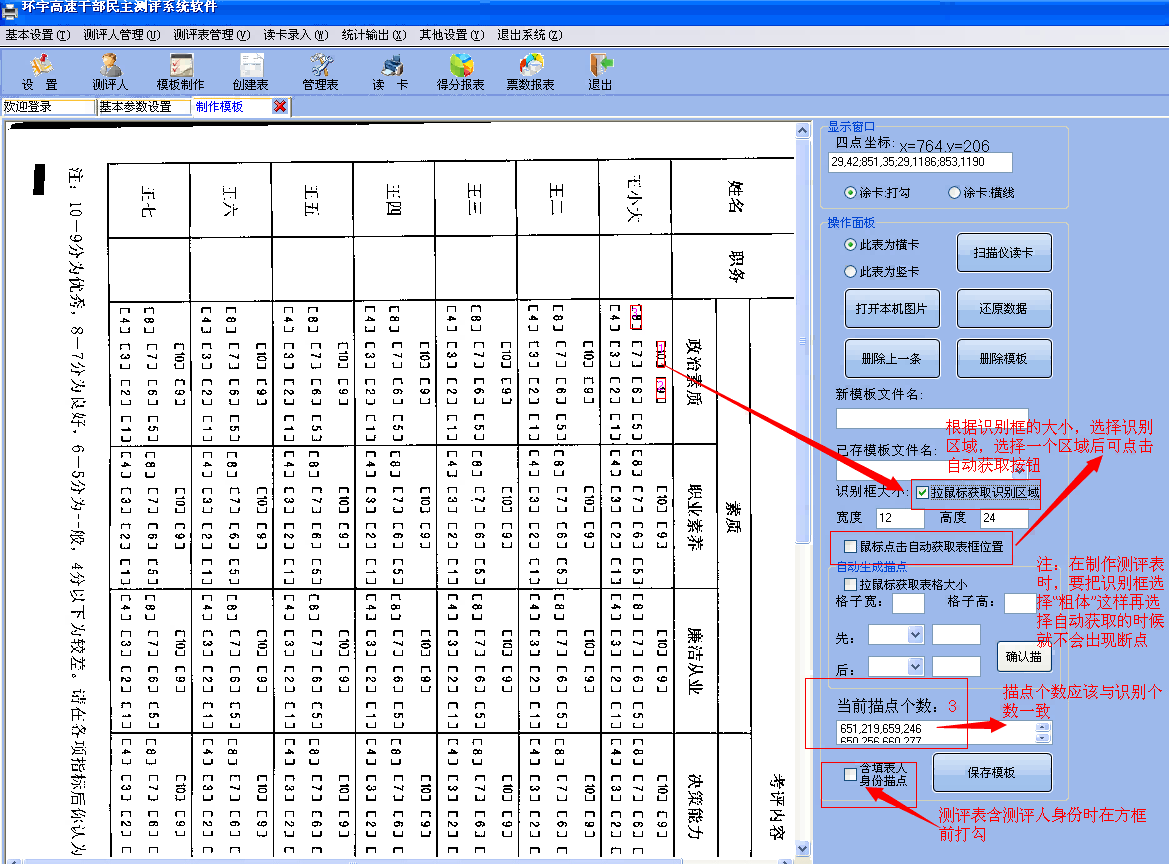Open the 票数报表 toolbar icon

(x=531, y=72)
